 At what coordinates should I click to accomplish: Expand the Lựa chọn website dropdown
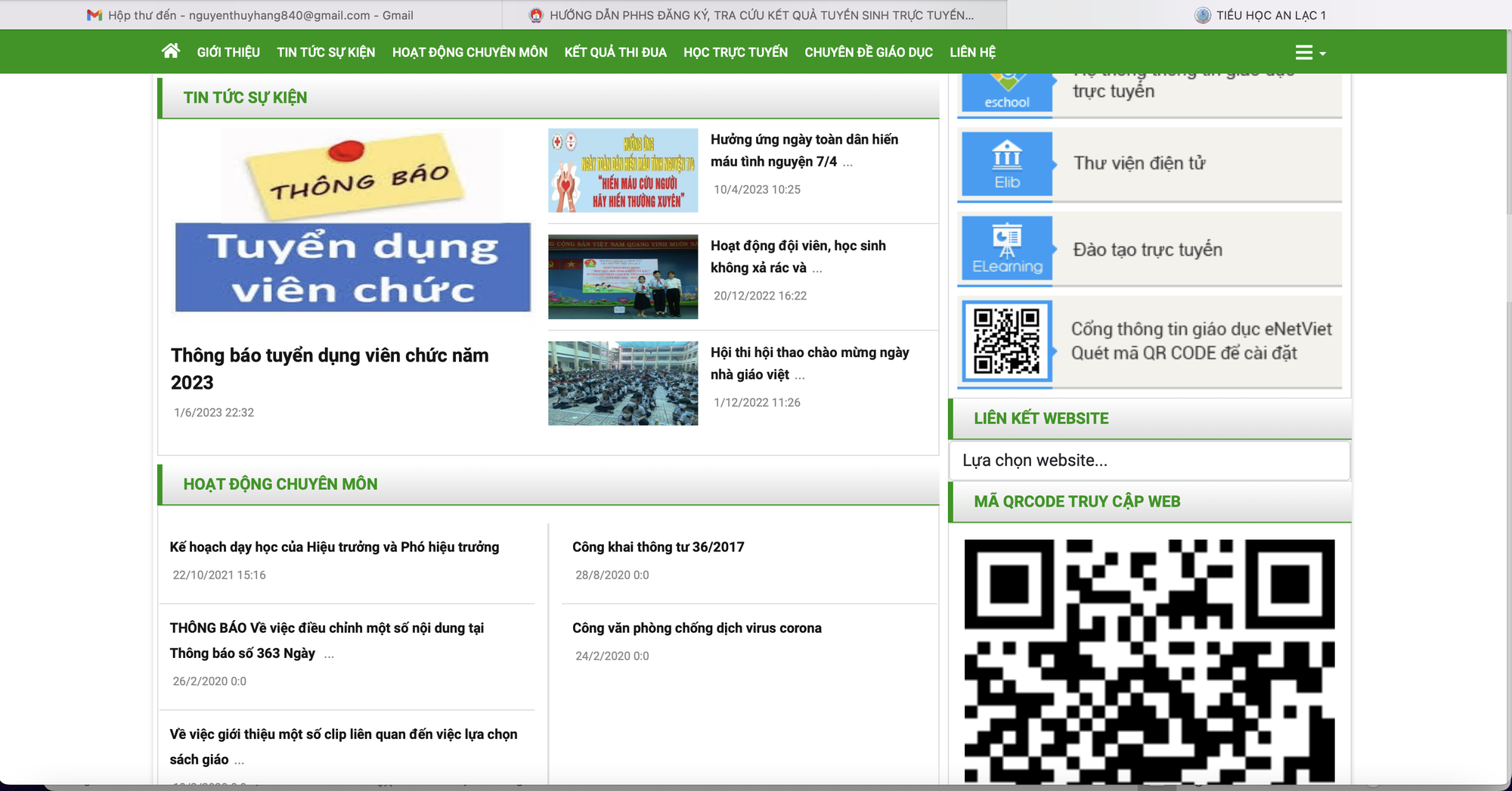pyautogui.click(x=1149, y=460)
